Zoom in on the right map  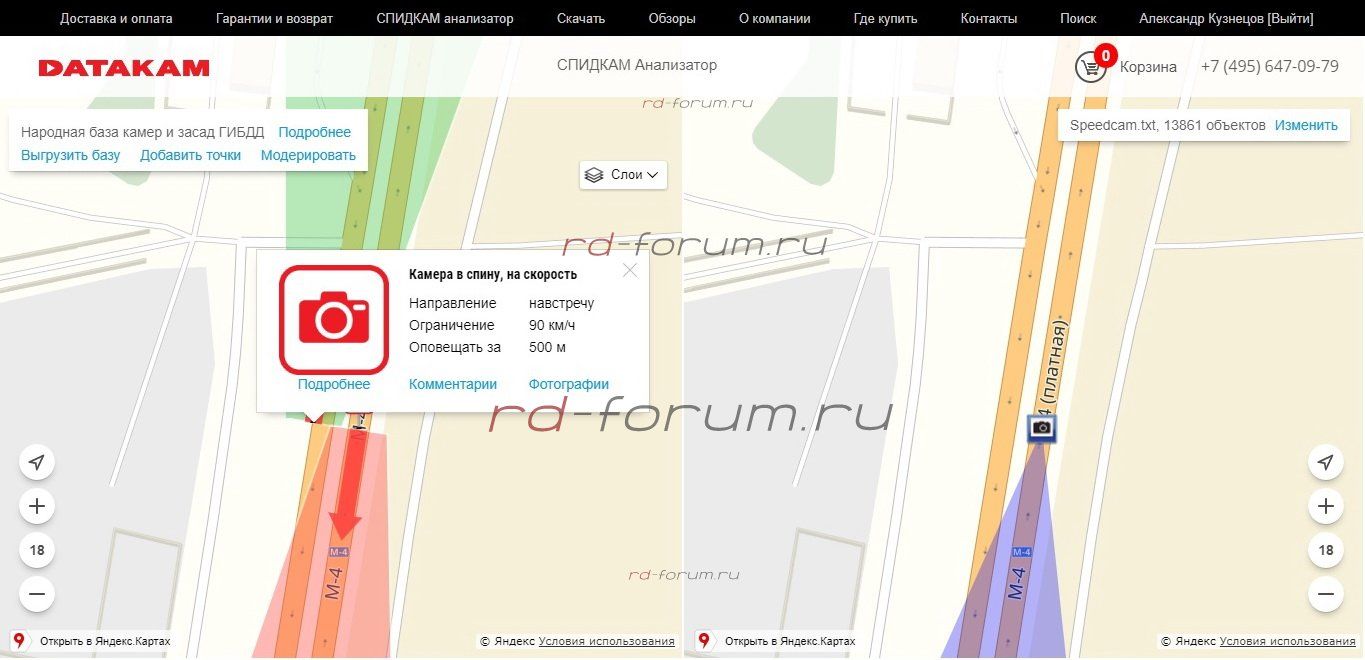point(1326,506)
